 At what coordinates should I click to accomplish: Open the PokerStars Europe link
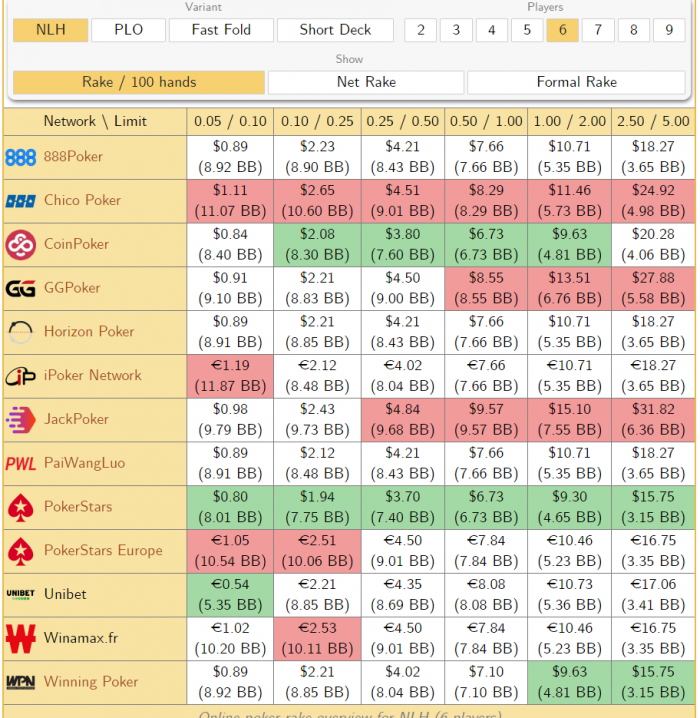tap(103, 550)
